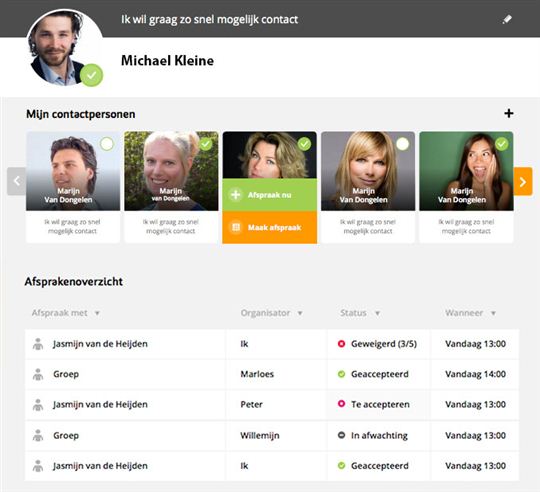The height and width of the screenshot is (492, 540).
Task: Expand the Organisator column filter
Action: pyautogui.click(x=300, y=313)
